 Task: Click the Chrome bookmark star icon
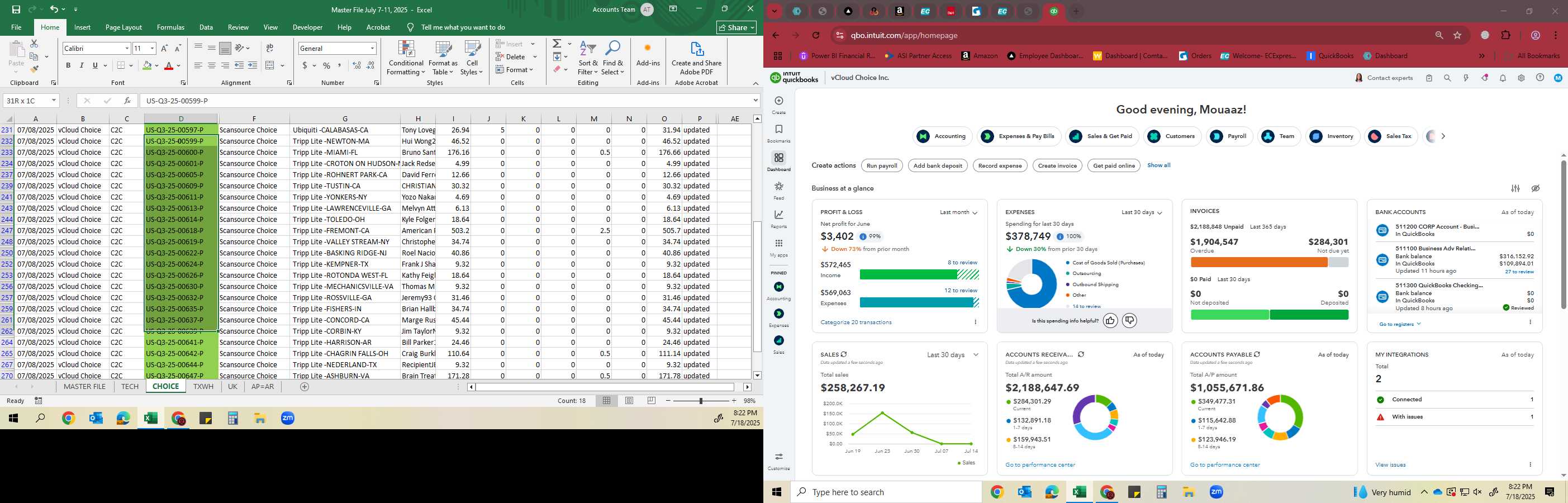pyautogui.click(x=1457, y=35)
